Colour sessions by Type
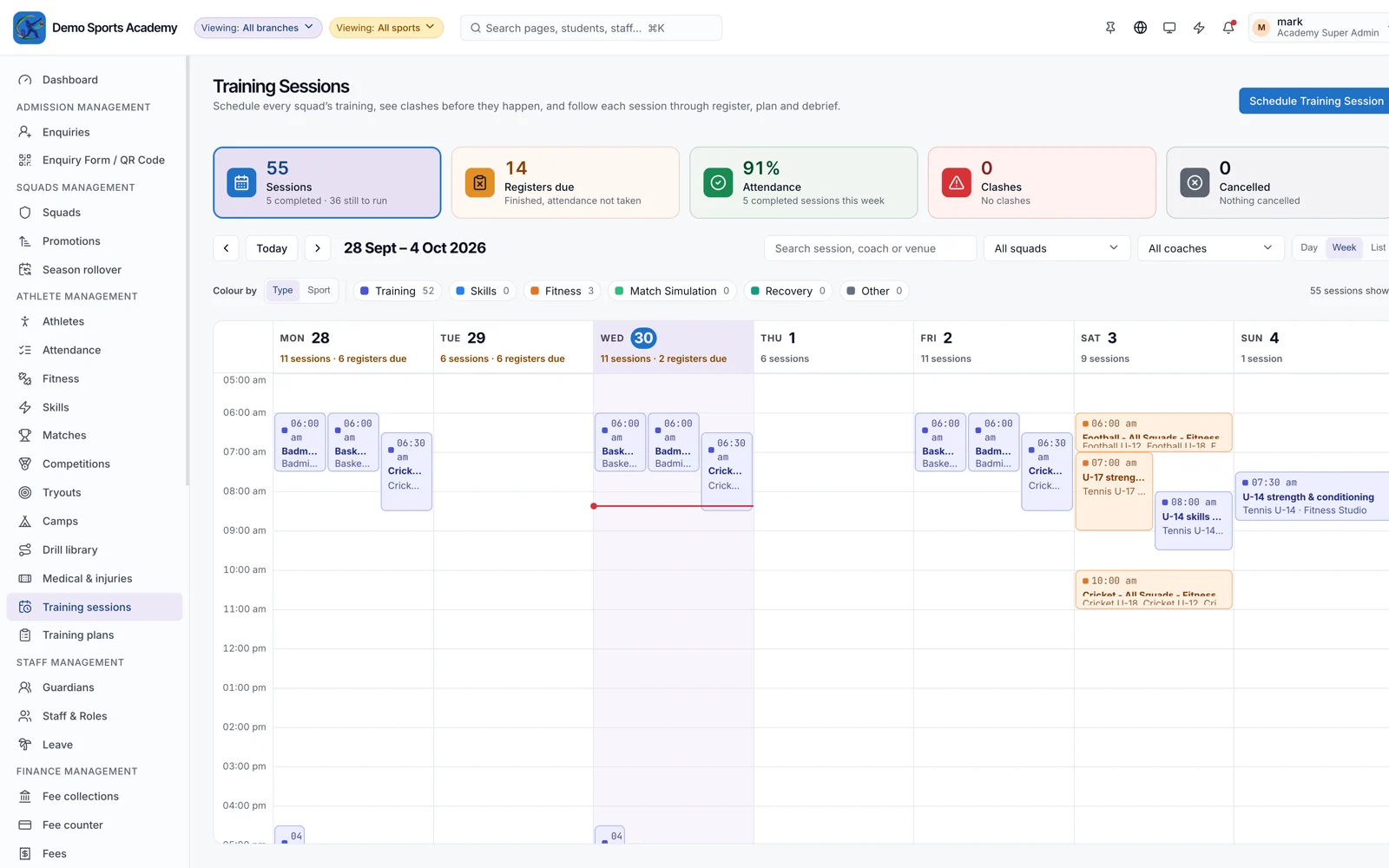This screenshot has height=868, width=1389. [282, 291]
